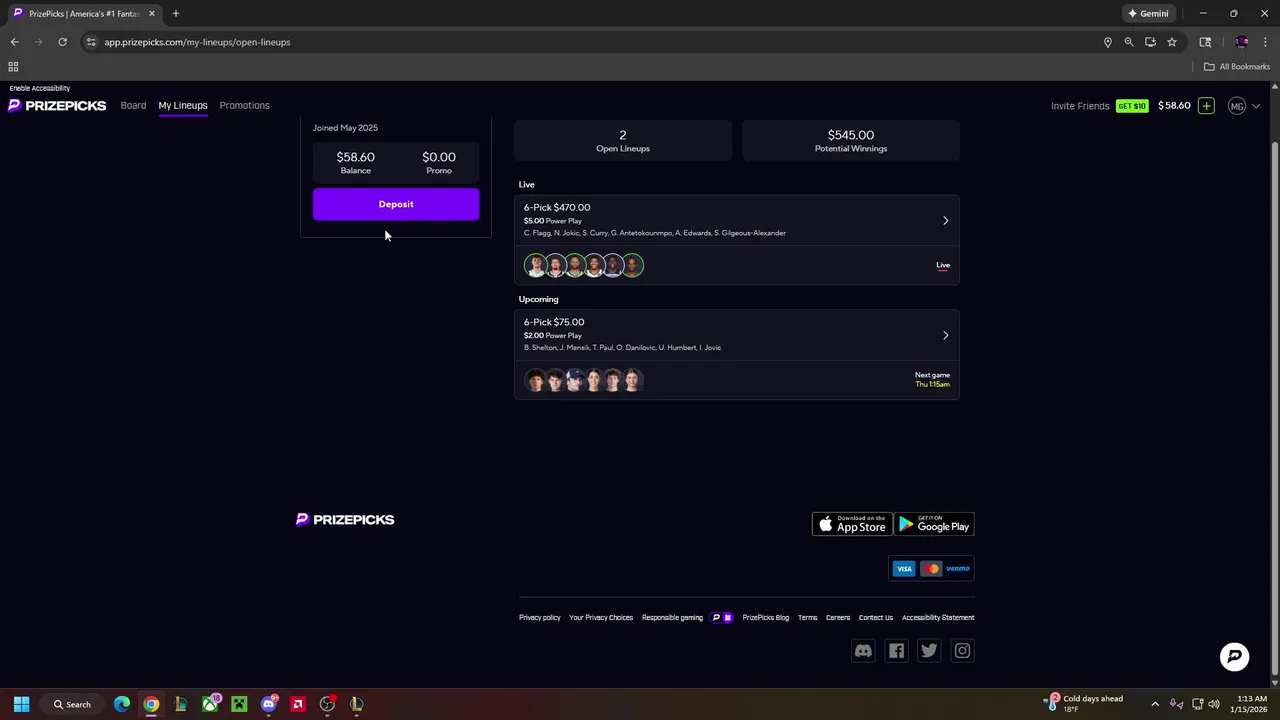
Task: Click first player avatar in upcoming lineup
Action: coord(535,380)
